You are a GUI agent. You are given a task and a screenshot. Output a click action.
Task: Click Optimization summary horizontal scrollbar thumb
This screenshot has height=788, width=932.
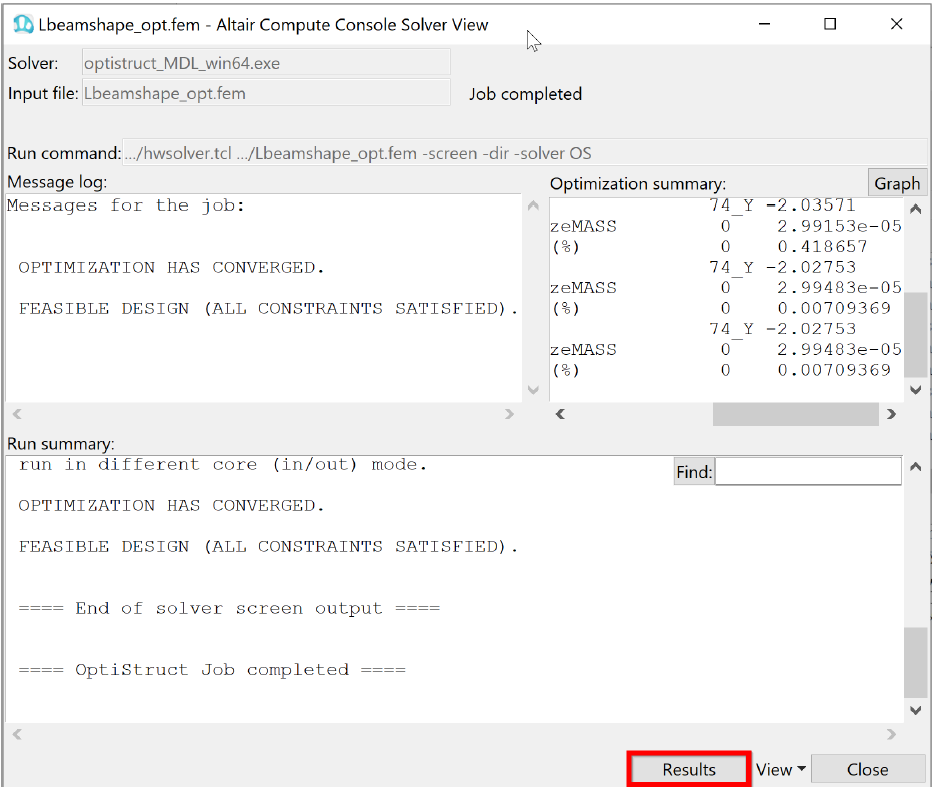[795, 414]
